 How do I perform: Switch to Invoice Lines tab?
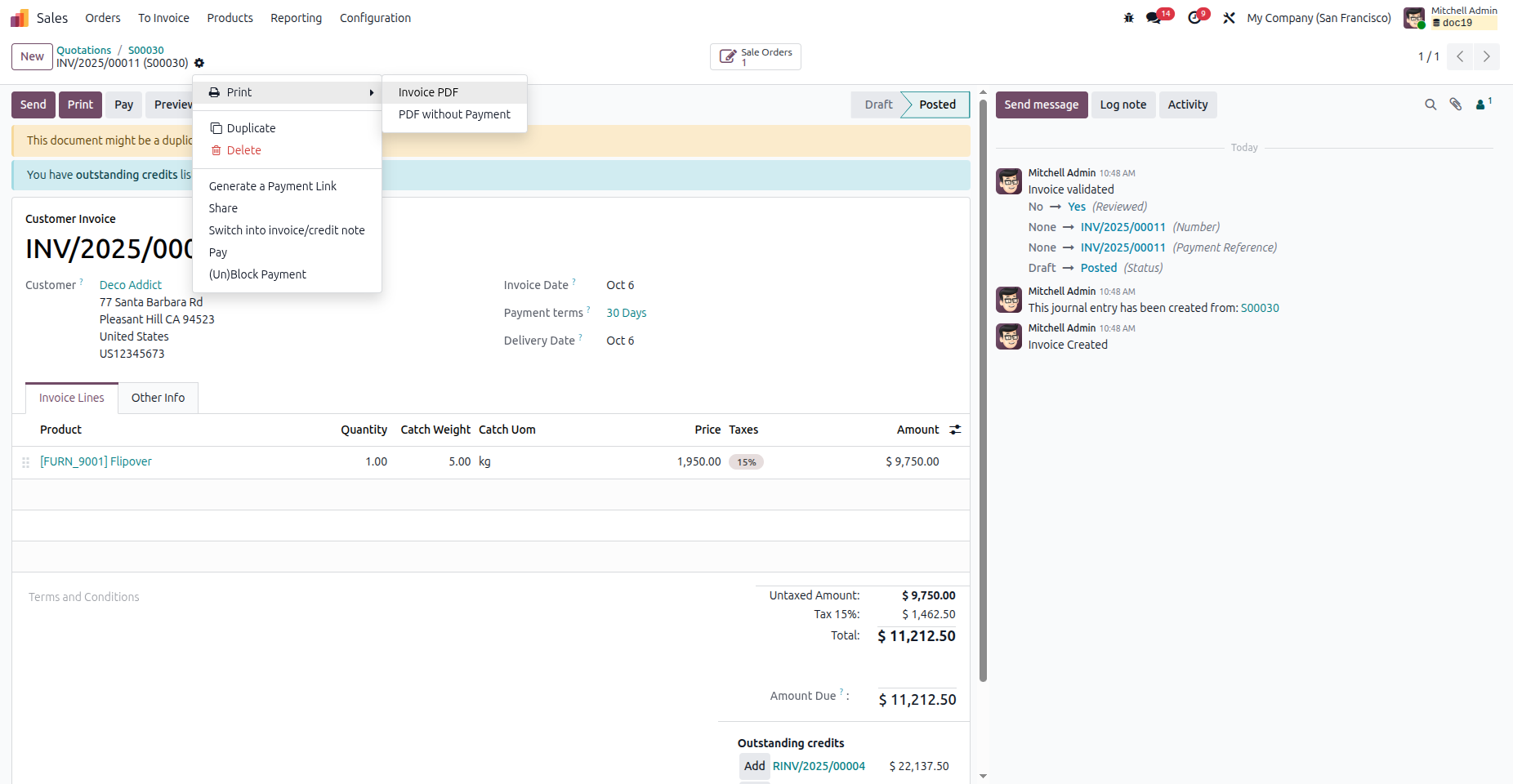[x=72, y=398]
